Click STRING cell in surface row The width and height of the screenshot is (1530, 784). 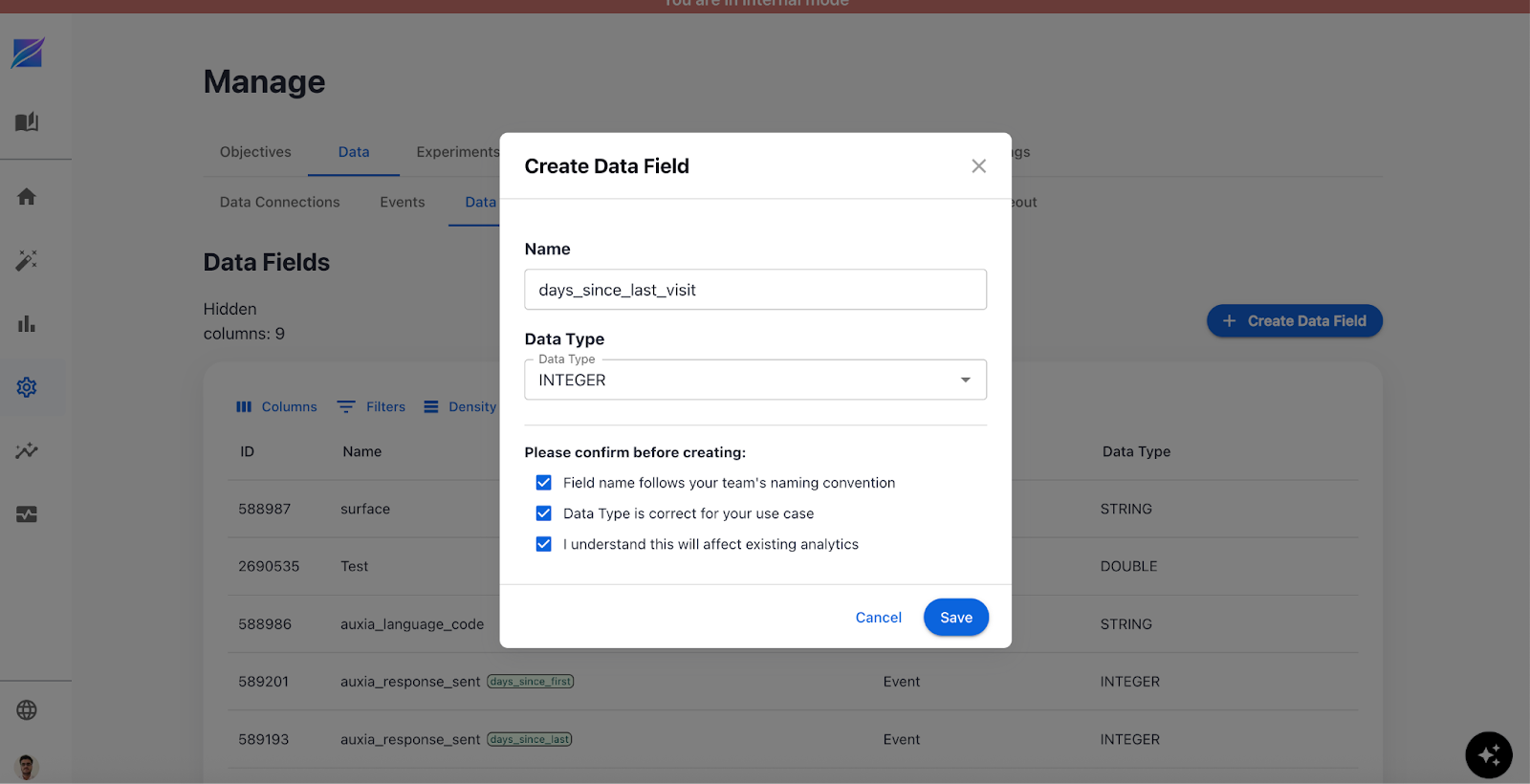pyautogui.click(x=1126, y=509)
